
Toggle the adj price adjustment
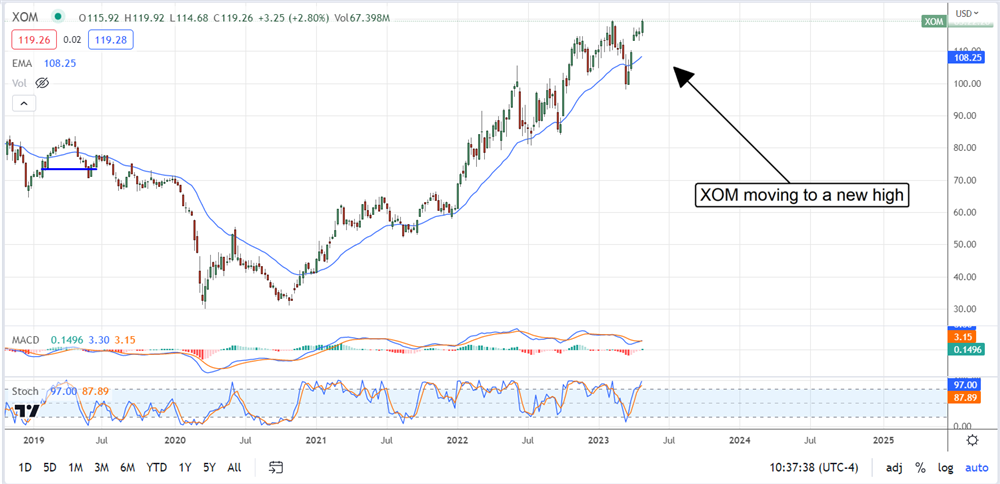[892, 467]
